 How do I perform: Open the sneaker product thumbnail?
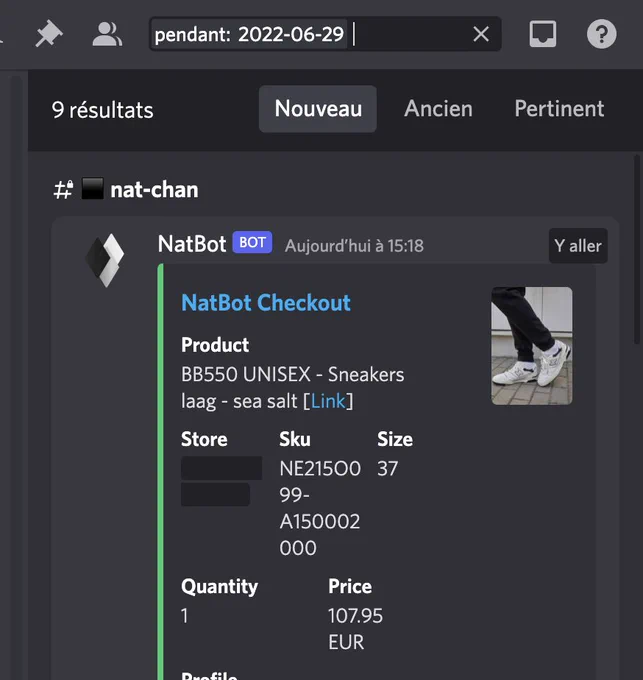click(x=532, y=346)
